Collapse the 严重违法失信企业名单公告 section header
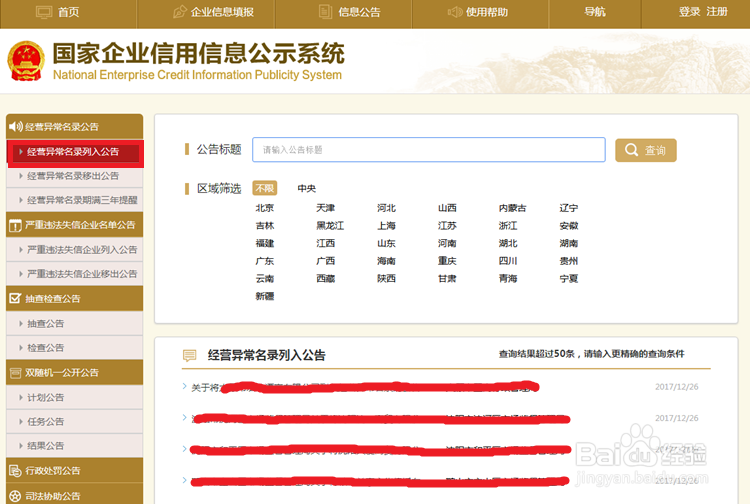 point(75,225)
